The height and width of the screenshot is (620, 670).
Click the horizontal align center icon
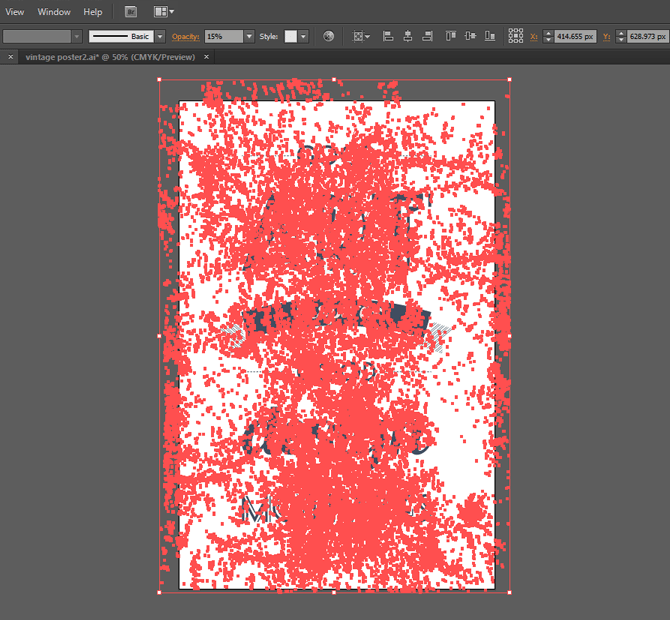pyautogui.click(x=408, y=36)
